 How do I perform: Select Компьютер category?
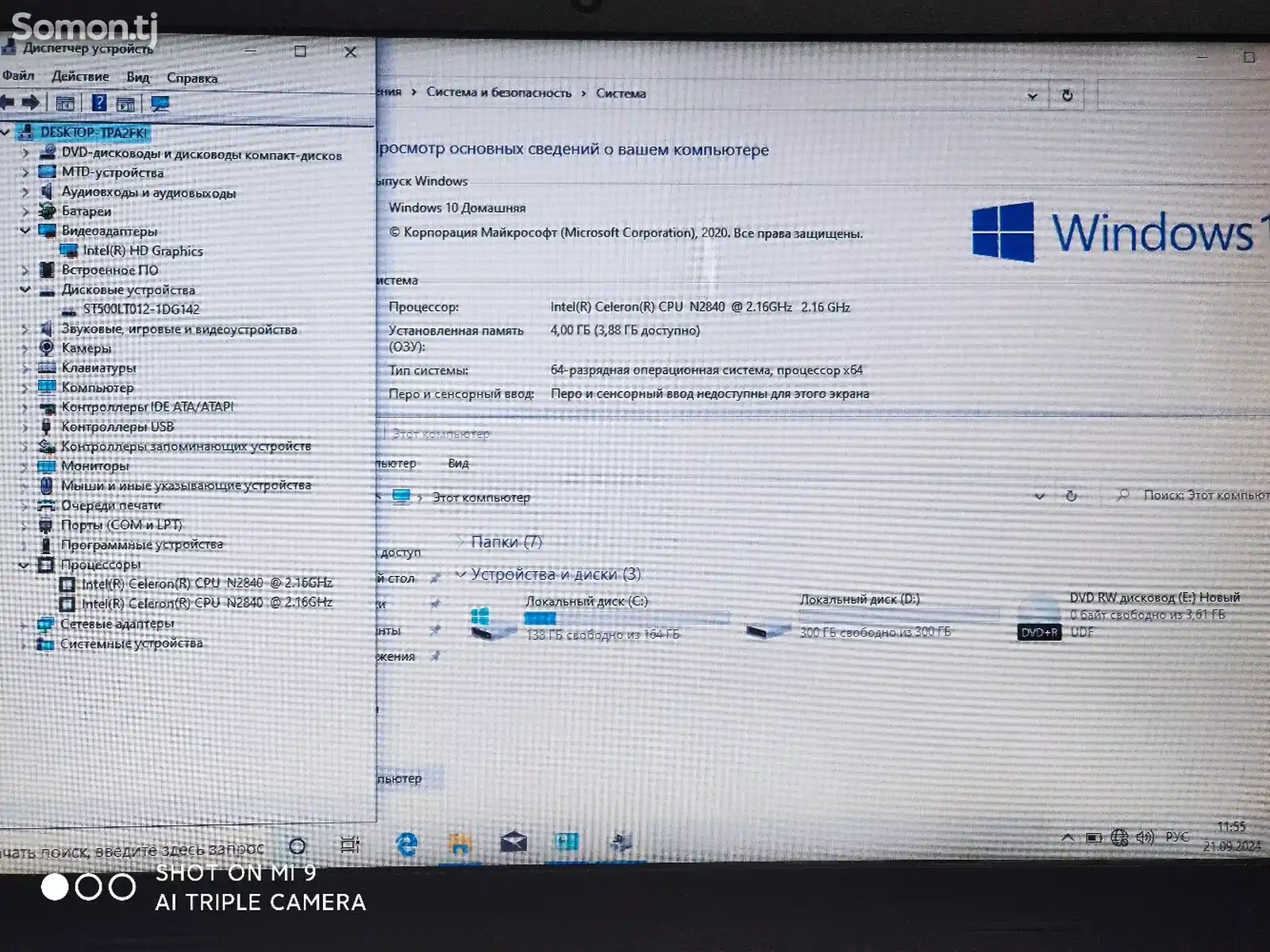tap(97, 387)
